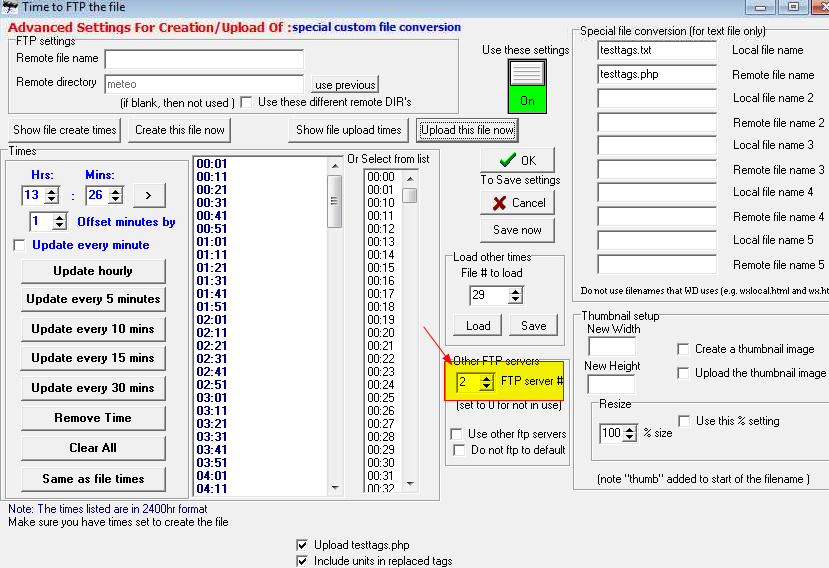This screenshot has width=829, height=568.
Task: Click the Remote file name 5 field
Action: tap(657, 264)
